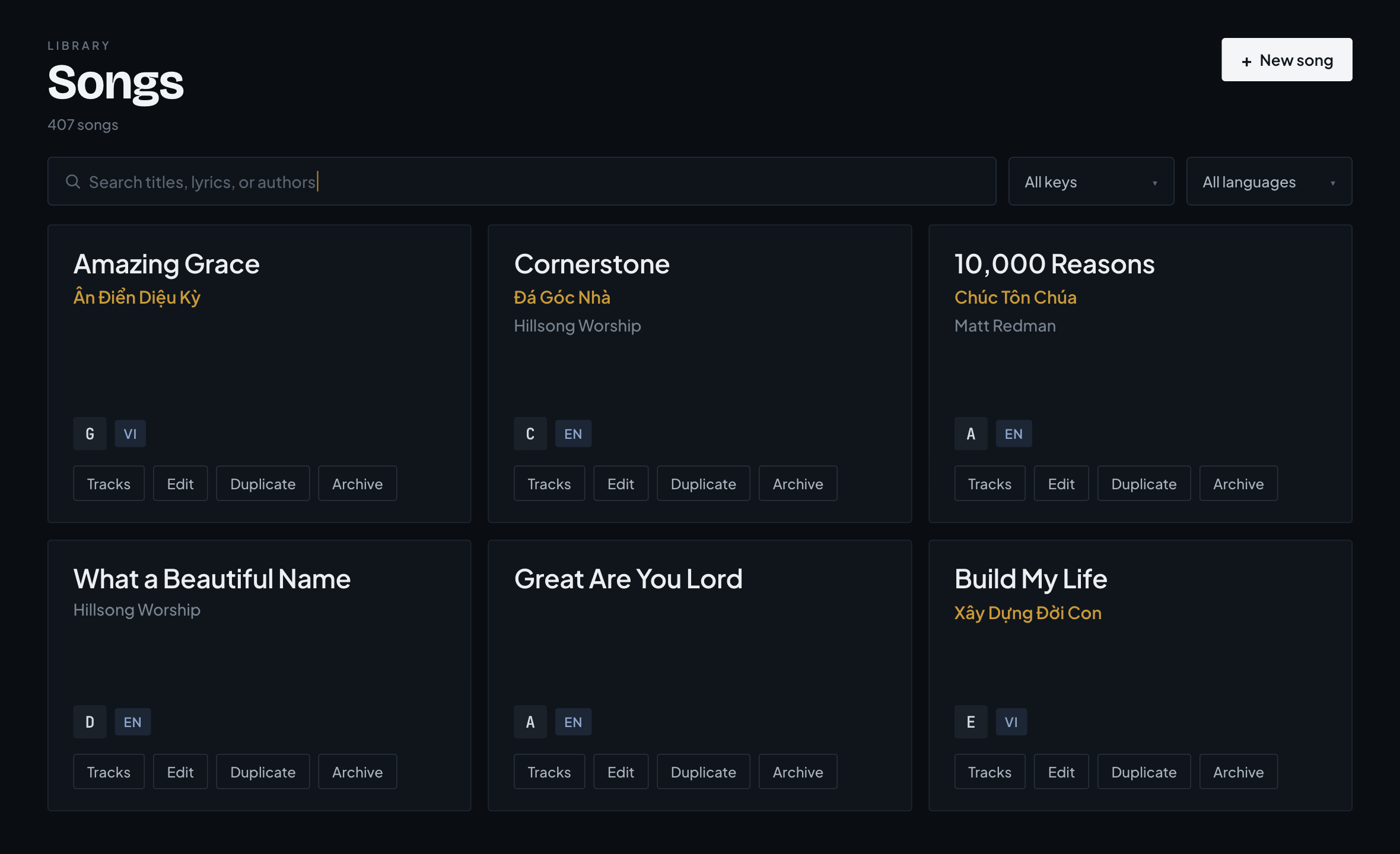The height and width of the screenshot is (854, 1400).
Task: Click the Great Are You Lord title
Action: [628, 579]
